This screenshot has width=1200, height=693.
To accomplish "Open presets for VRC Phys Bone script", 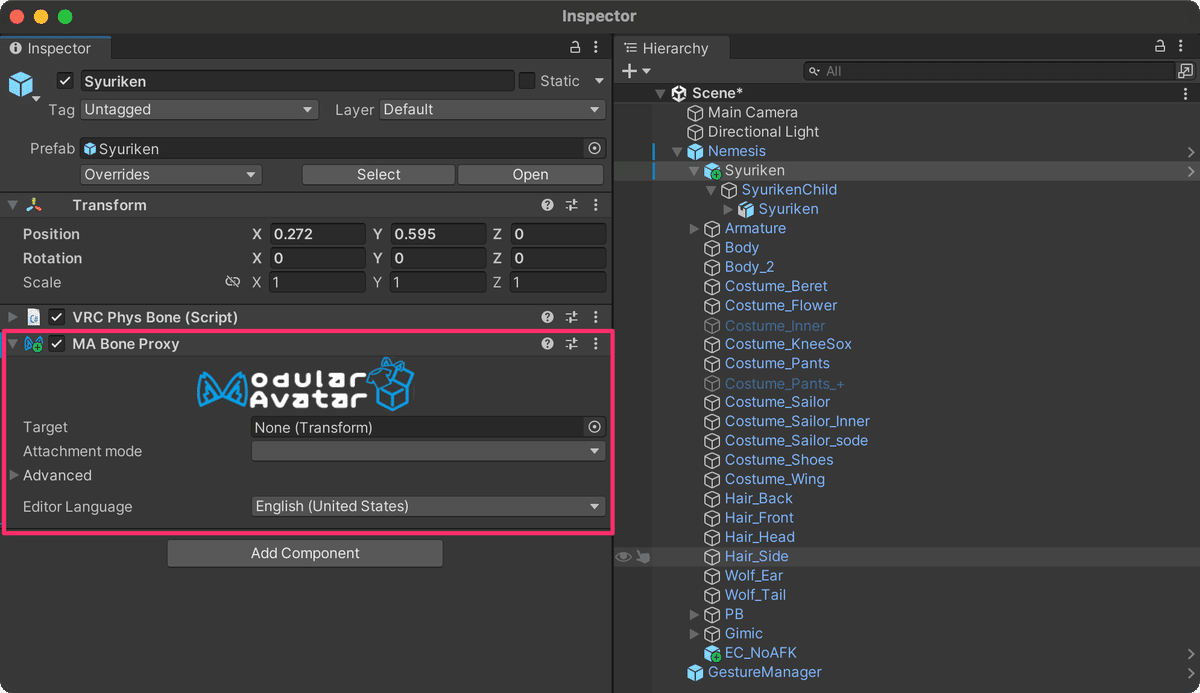I will (x=572, y=317).
